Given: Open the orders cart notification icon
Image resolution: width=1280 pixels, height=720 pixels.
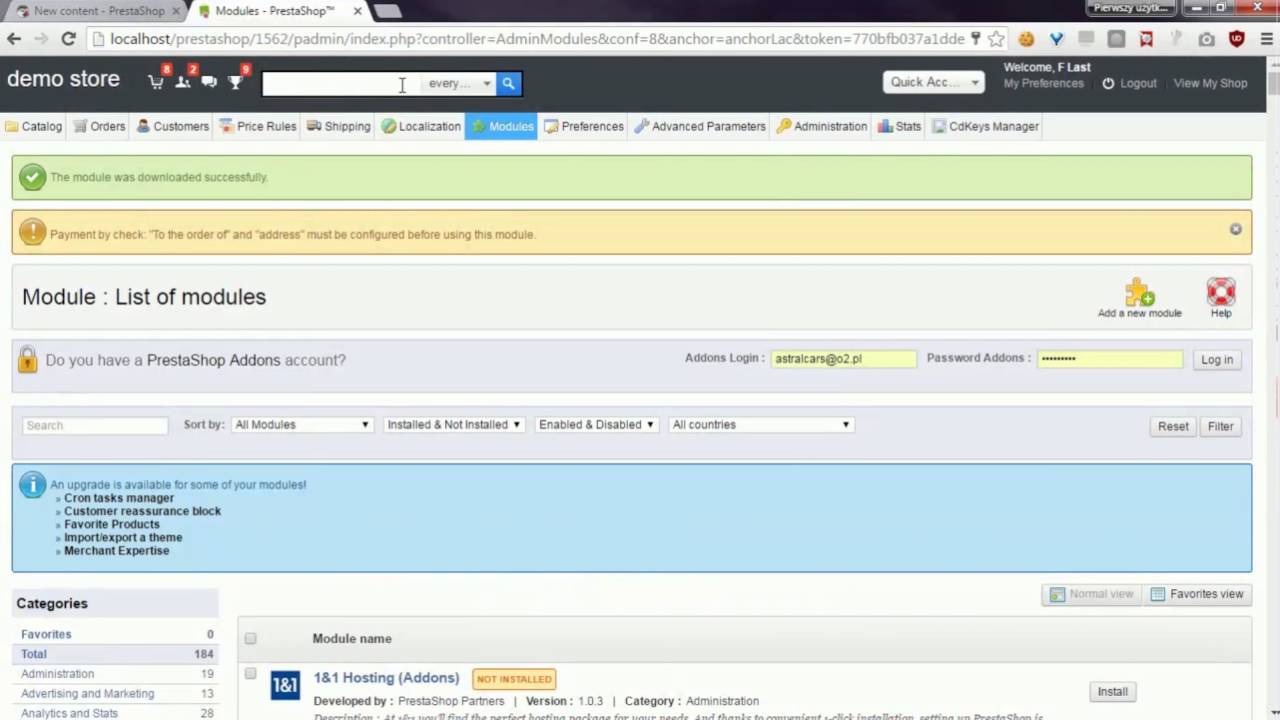Looking at the screenshot, I should pyautogui.click(x=156, y=82).
